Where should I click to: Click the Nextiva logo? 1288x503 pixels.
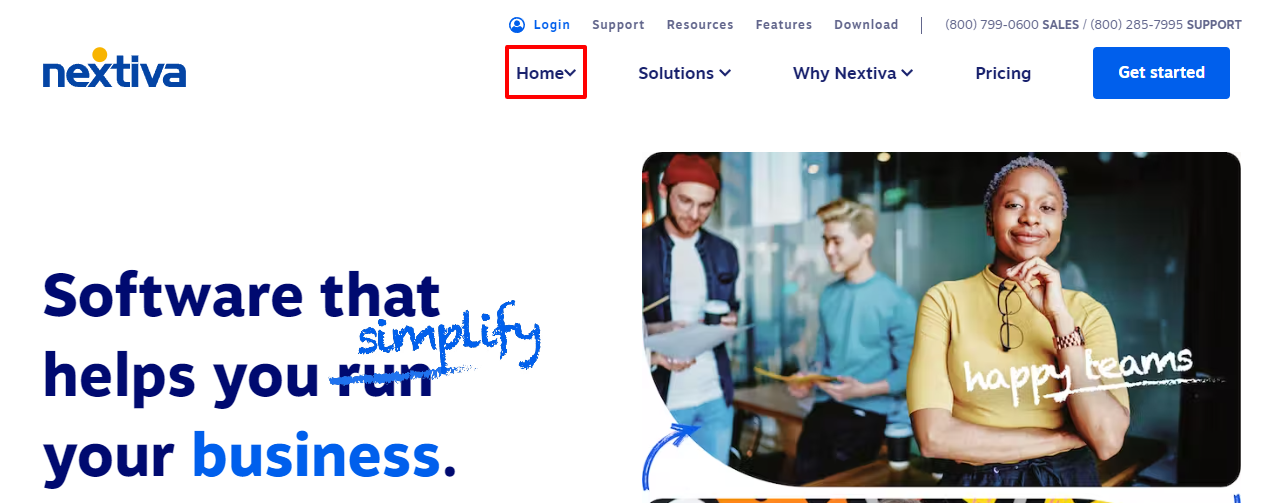pos(114,68)
